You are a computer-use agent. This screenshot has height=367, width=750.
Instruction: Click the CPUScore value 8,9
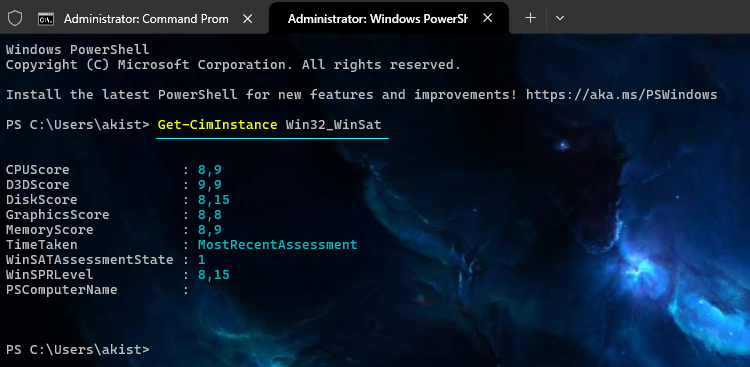(x=210, y=170)
